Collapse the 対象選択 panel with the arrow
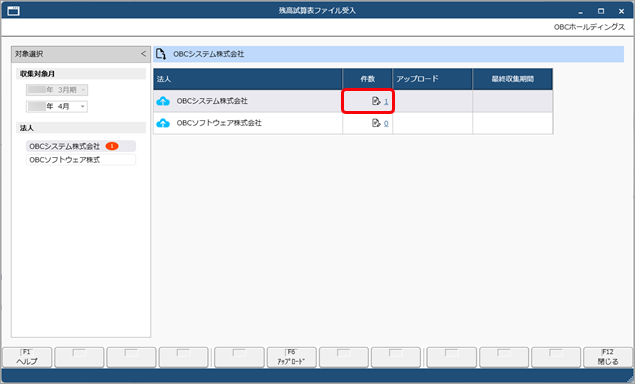 click(x=143, y=54)
